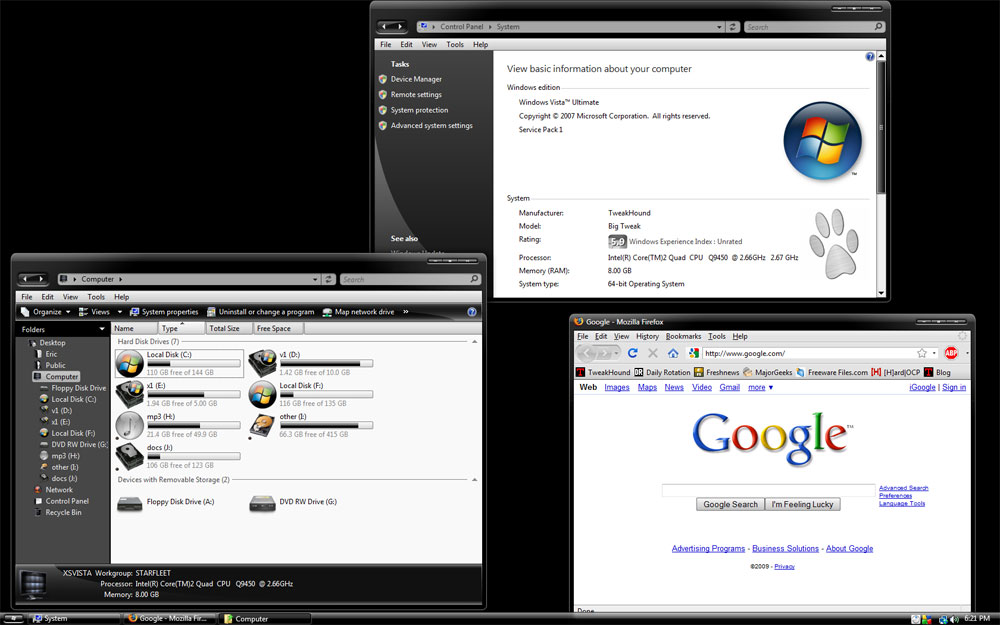Click Windows Experience Index 5.9 badge
This screenshot has width=1000, height=625.
pyautogui.click(x=617, y=242)
